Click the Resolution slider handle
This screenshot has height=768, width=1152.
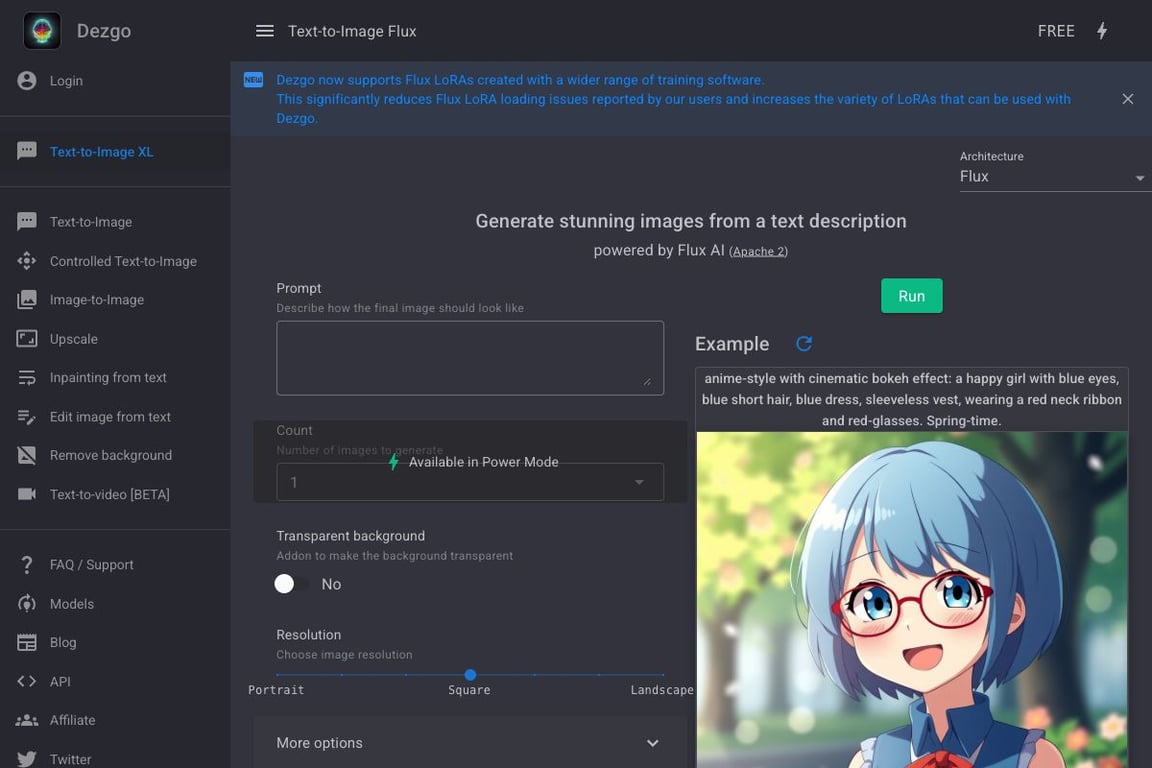coord(470,675)
